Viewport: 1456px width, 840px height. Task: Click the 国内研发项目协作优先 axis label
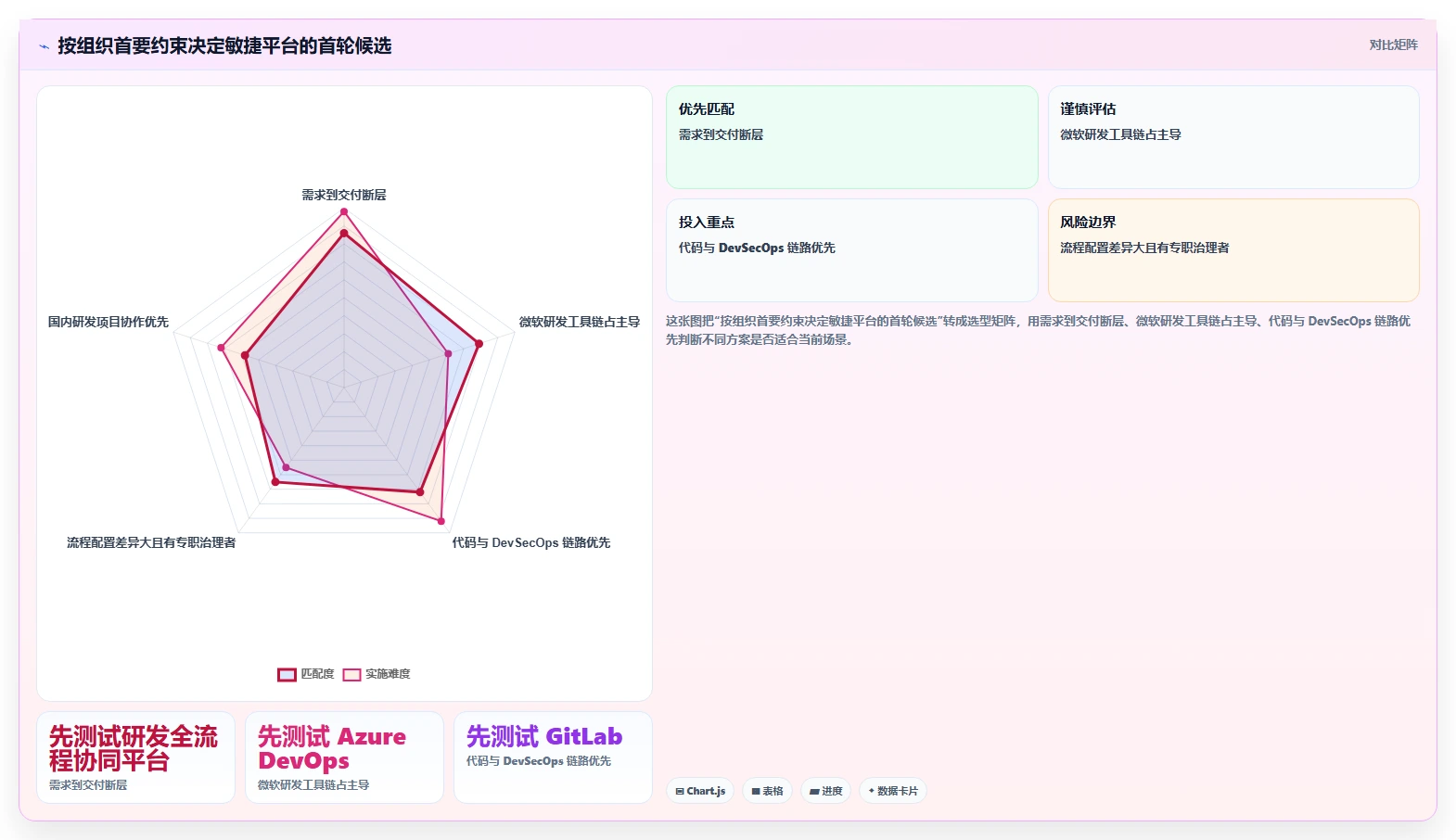(x=109, y=322)
